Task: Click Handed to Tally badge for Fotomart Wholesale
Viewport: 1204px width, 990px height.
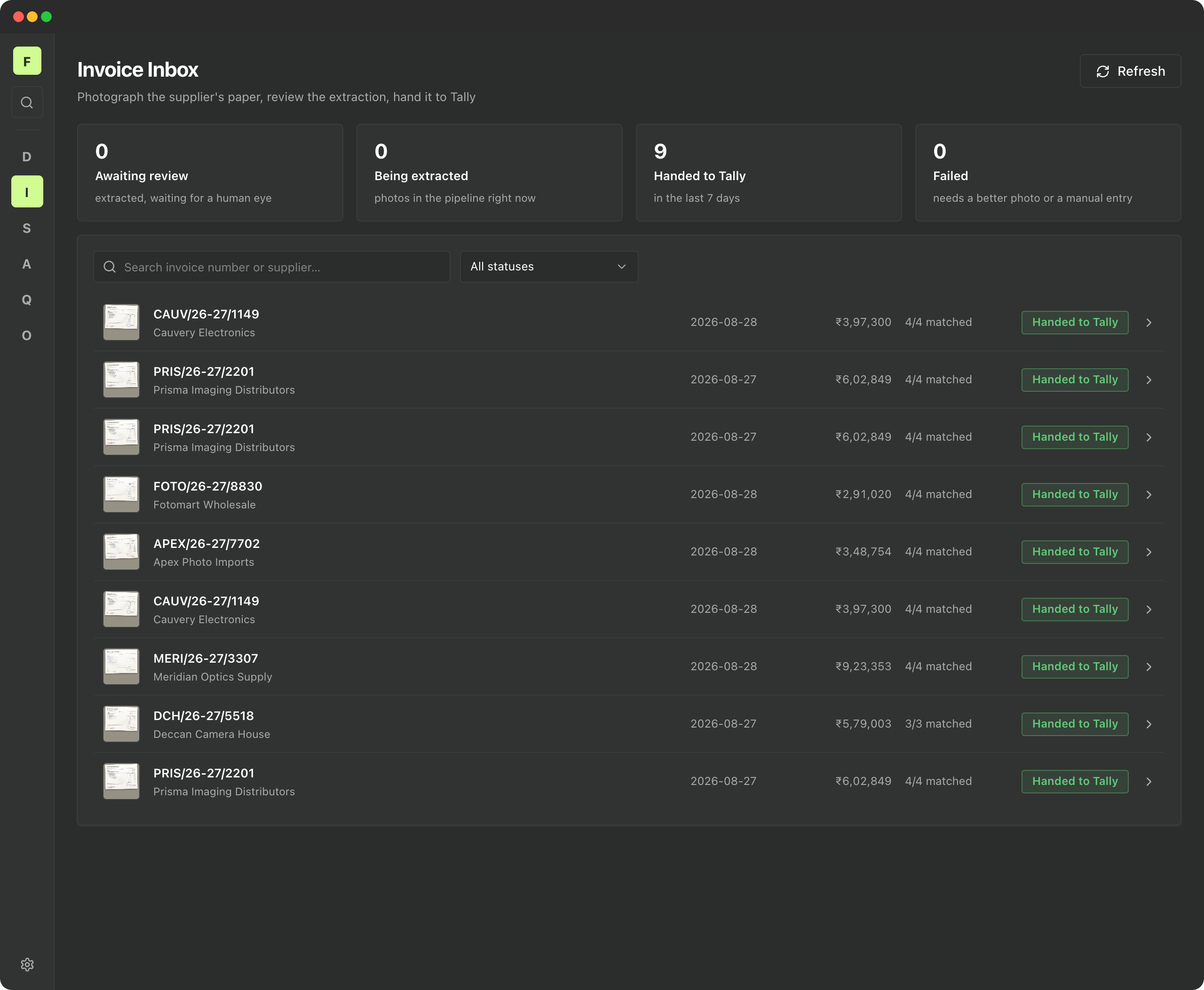Action: click(1075, 494)
